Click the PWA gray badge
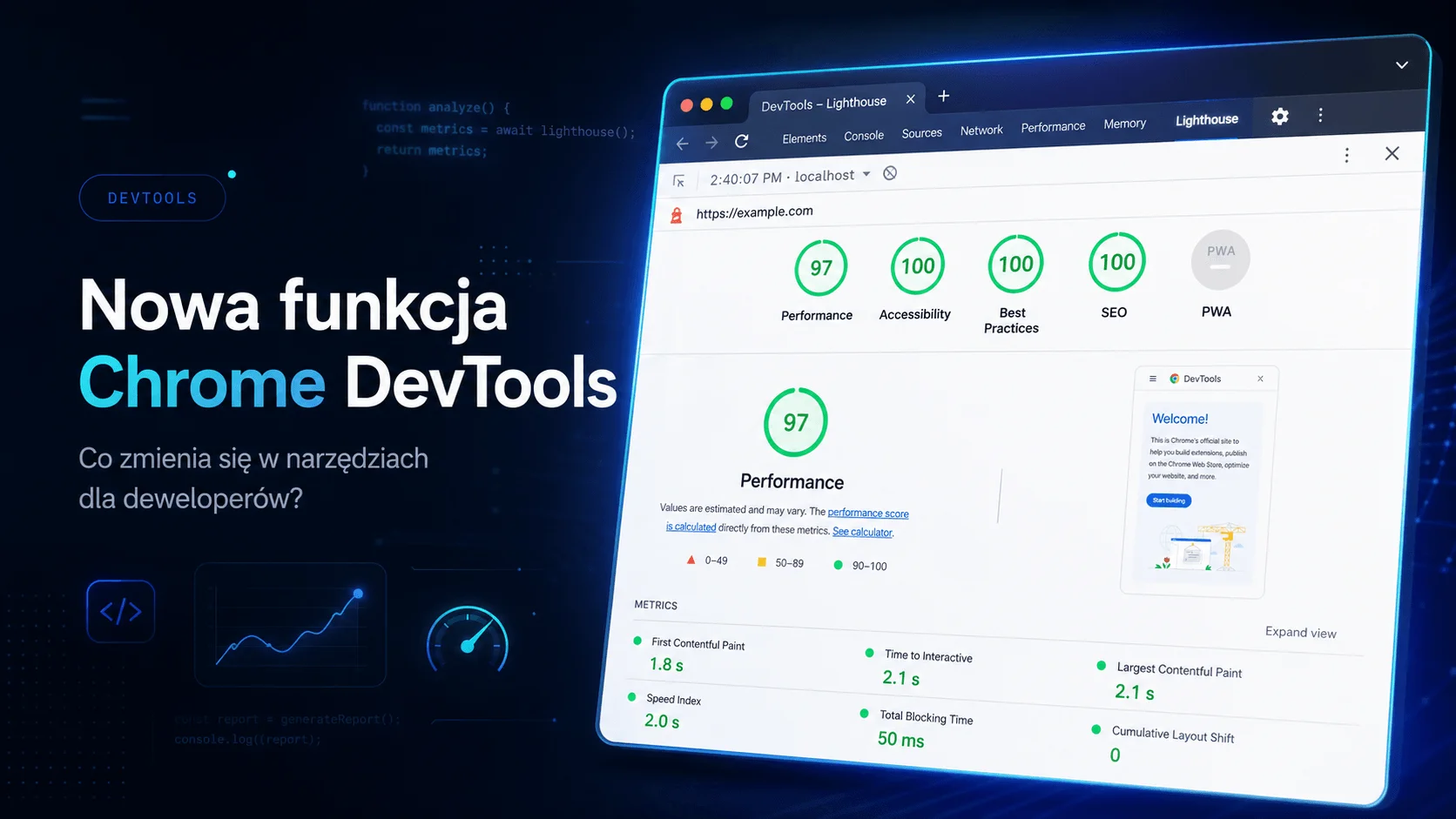 point(1220,259)
